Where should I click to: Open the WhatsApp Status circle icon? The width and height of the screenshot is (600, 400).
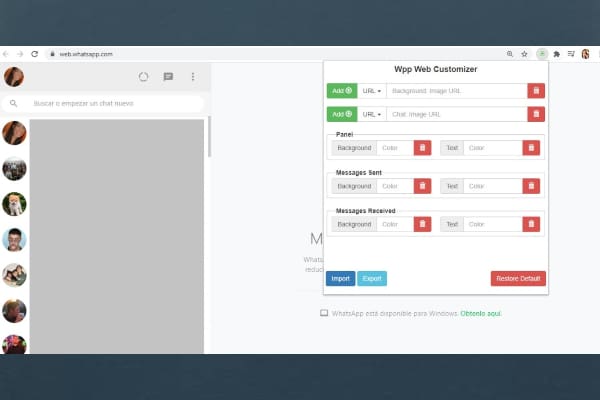(x=143, y=77)
